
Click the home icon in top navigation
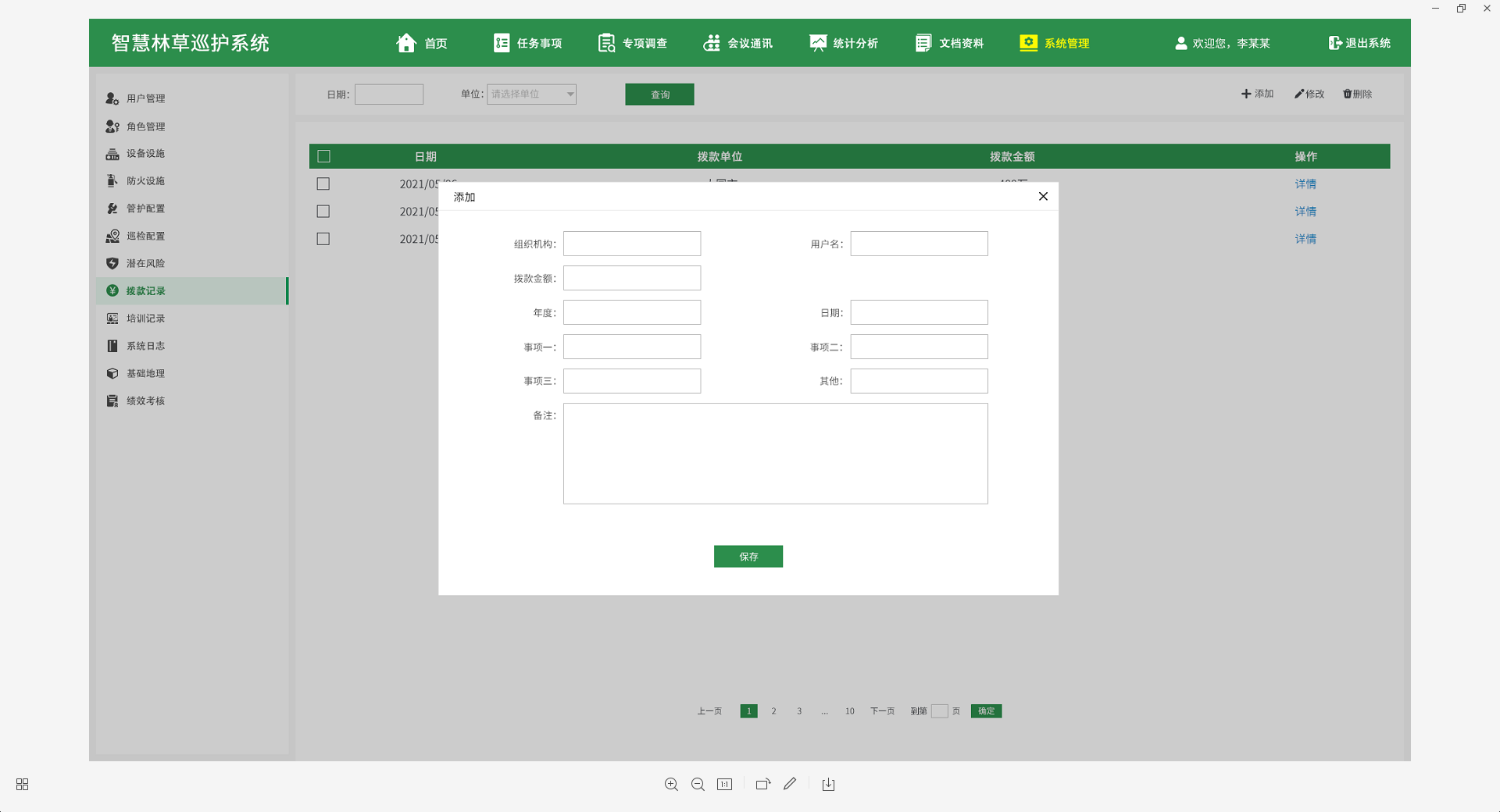[406, 43]
